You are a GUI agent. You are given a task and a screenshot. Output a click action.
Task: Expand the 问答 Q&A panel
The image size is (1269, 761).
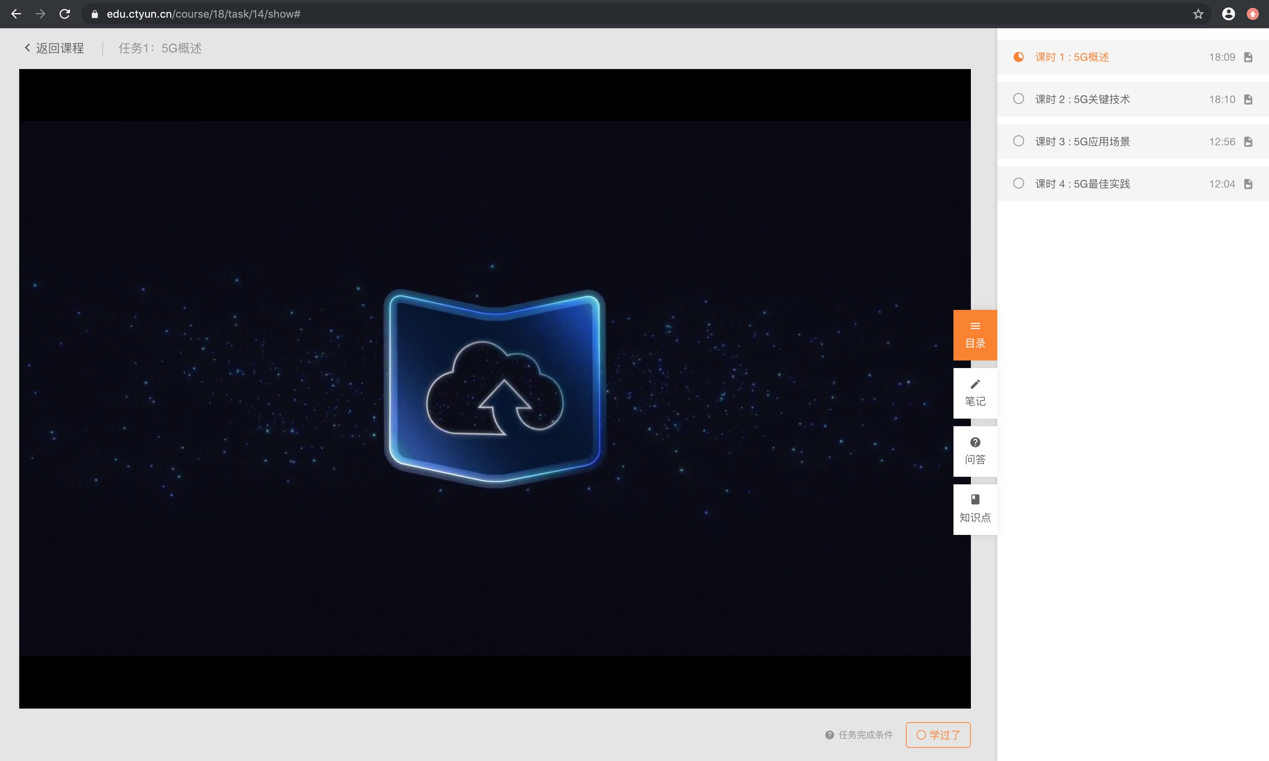[974, 451]
